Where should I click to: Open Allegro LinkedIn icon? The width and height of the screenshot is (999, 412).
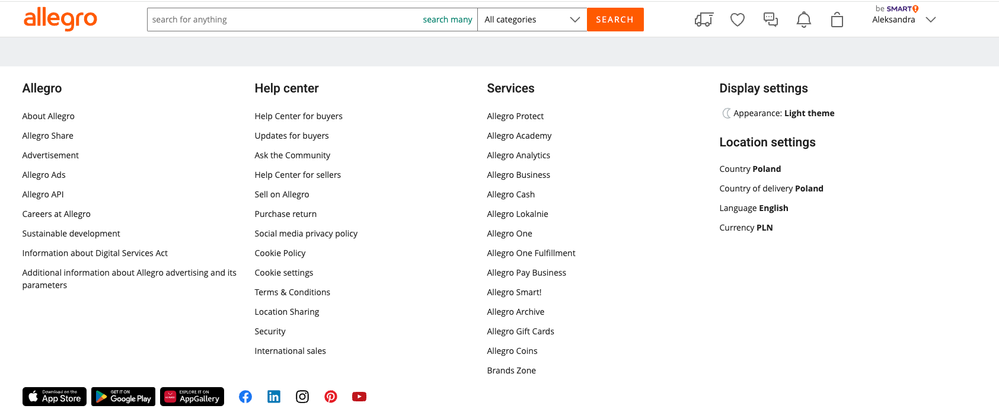point(274,397)
